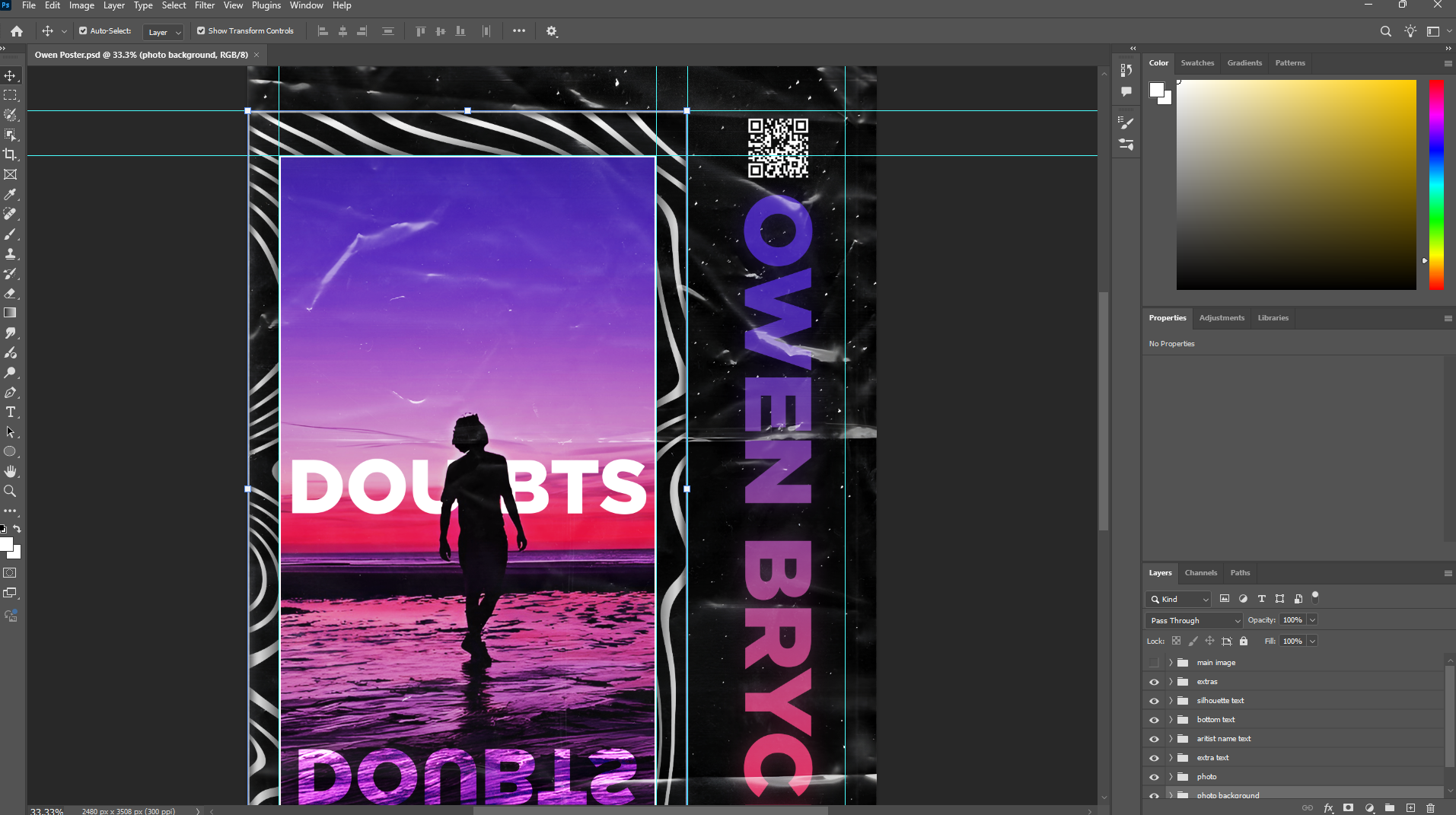Select the Type tool

(x=11, y=412)
